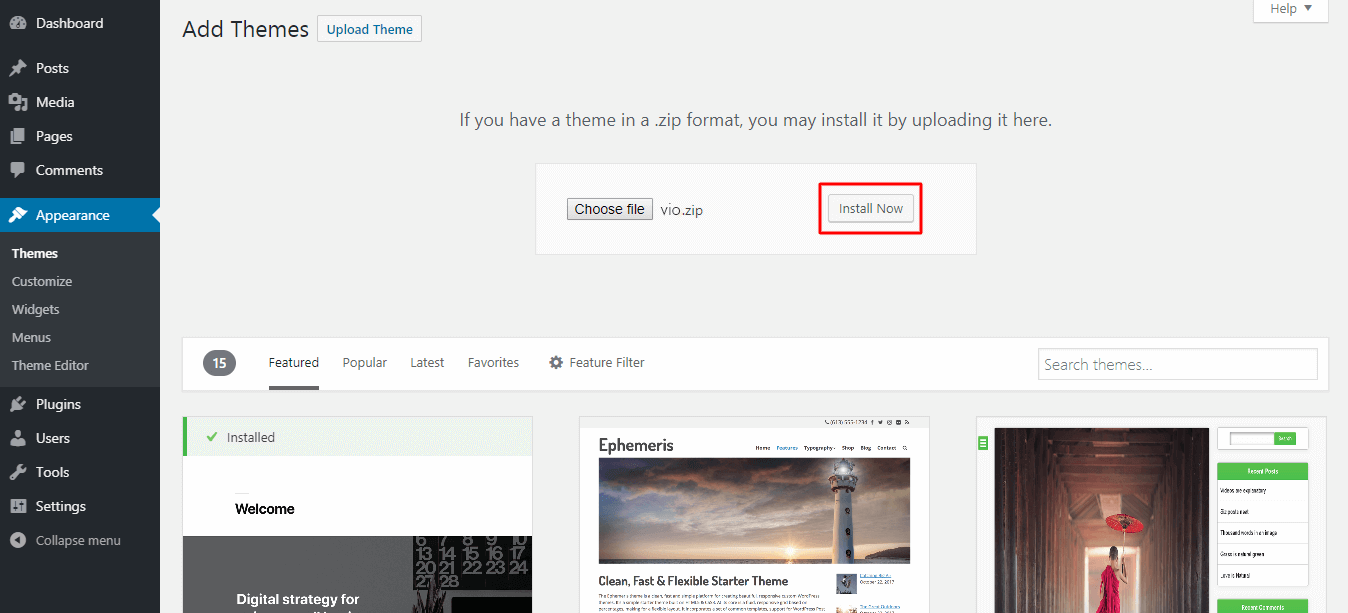The height and width of the screenshot is (613, 1348).
Task: Click the Upload Theme button
Action: (369, 29)
